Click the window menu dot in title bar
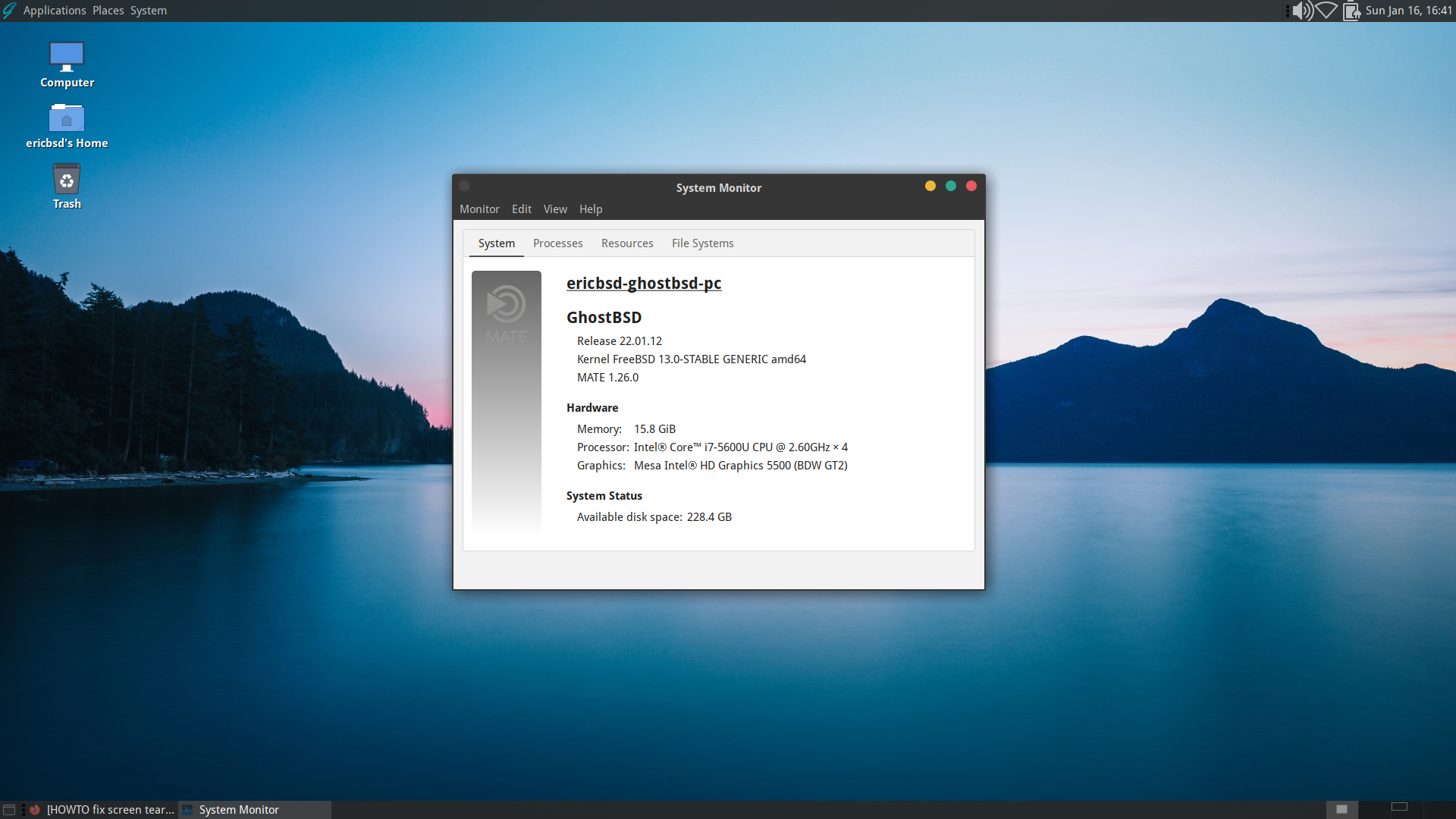Screen dimensions: 1456x819 coord(464,187)
